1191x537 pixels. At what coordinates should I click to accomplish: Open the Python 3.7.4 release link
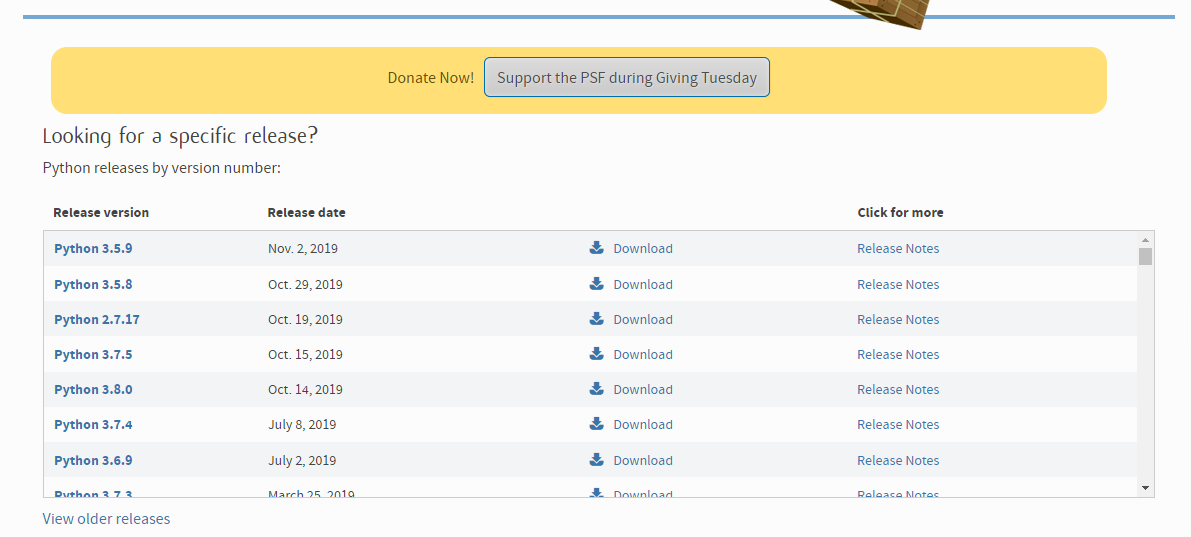click(x=93, y=424)
